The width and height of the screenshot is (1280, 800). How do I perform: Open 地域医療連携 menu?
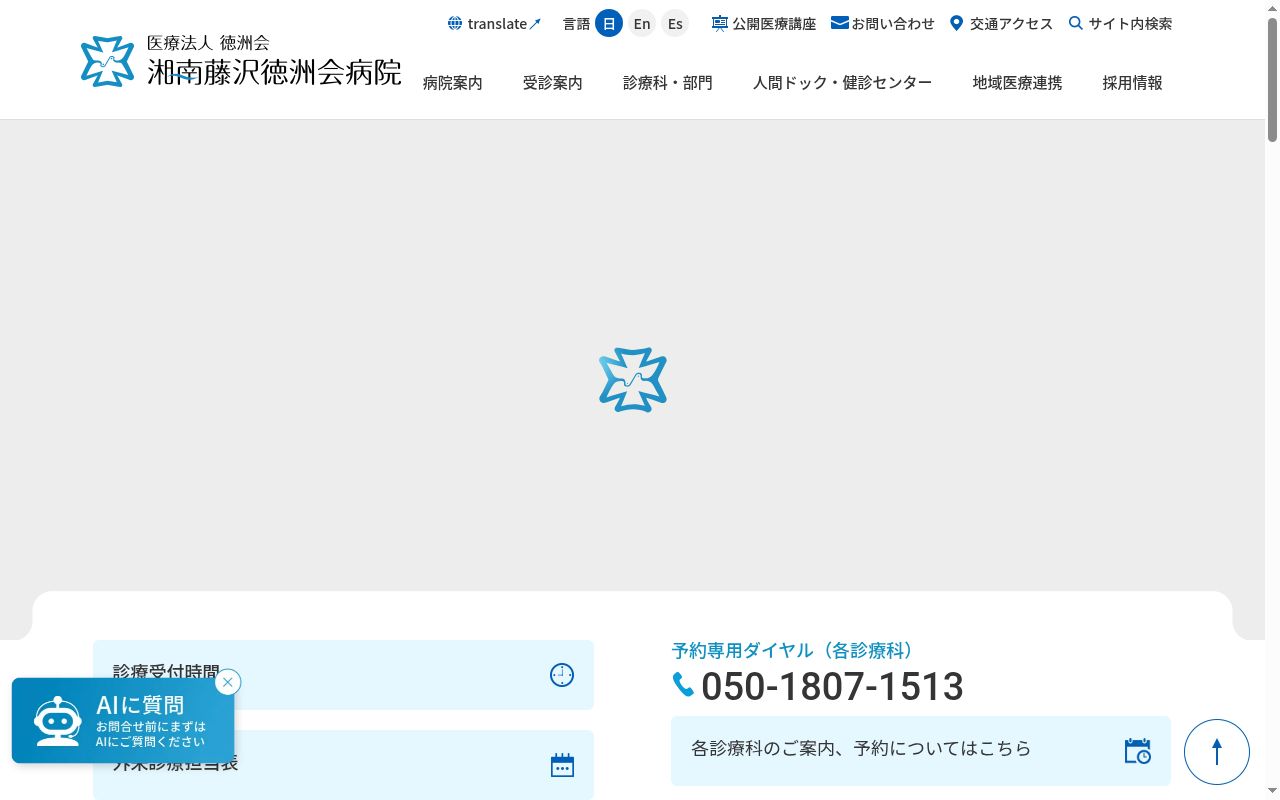tap(1018, 83)
